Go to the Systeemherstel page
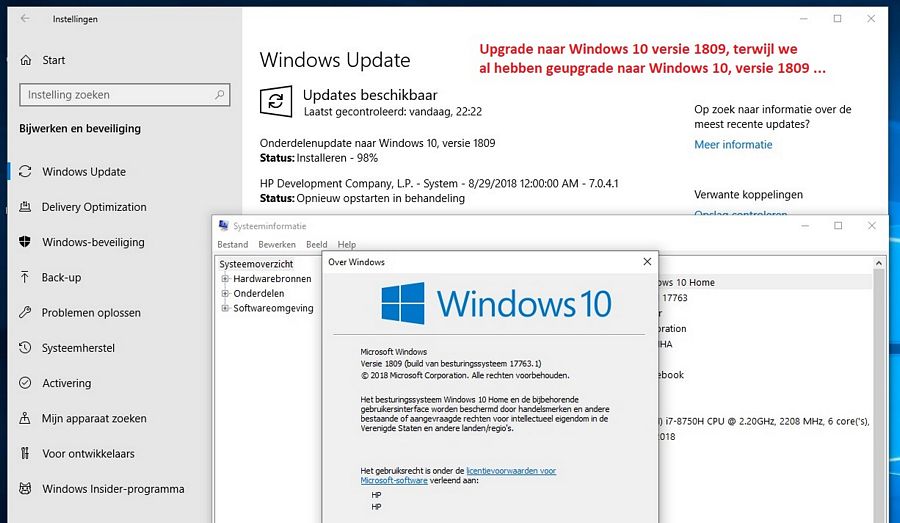 pyautogui.click(x=78, y=348)
